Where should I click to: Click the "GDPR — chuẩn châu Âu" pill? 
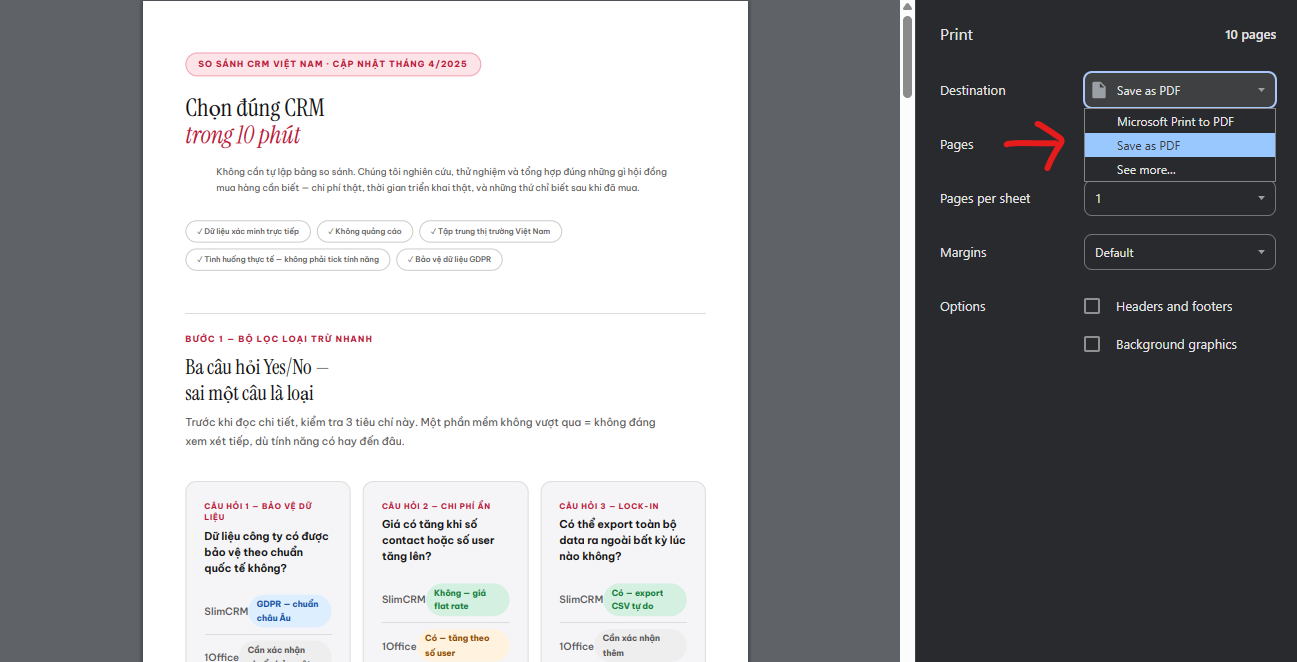click(x=289, y=611)
